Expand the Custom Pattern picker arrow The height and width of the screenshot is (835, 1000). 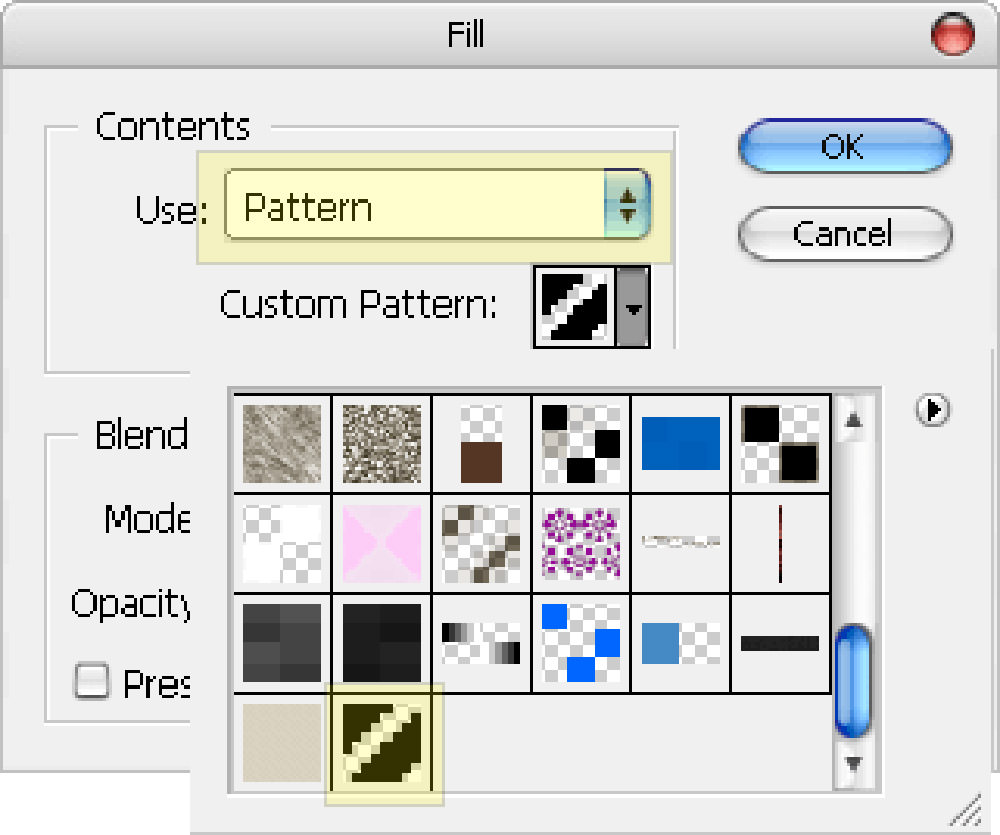pyautogui.click(x=633, y=307)
